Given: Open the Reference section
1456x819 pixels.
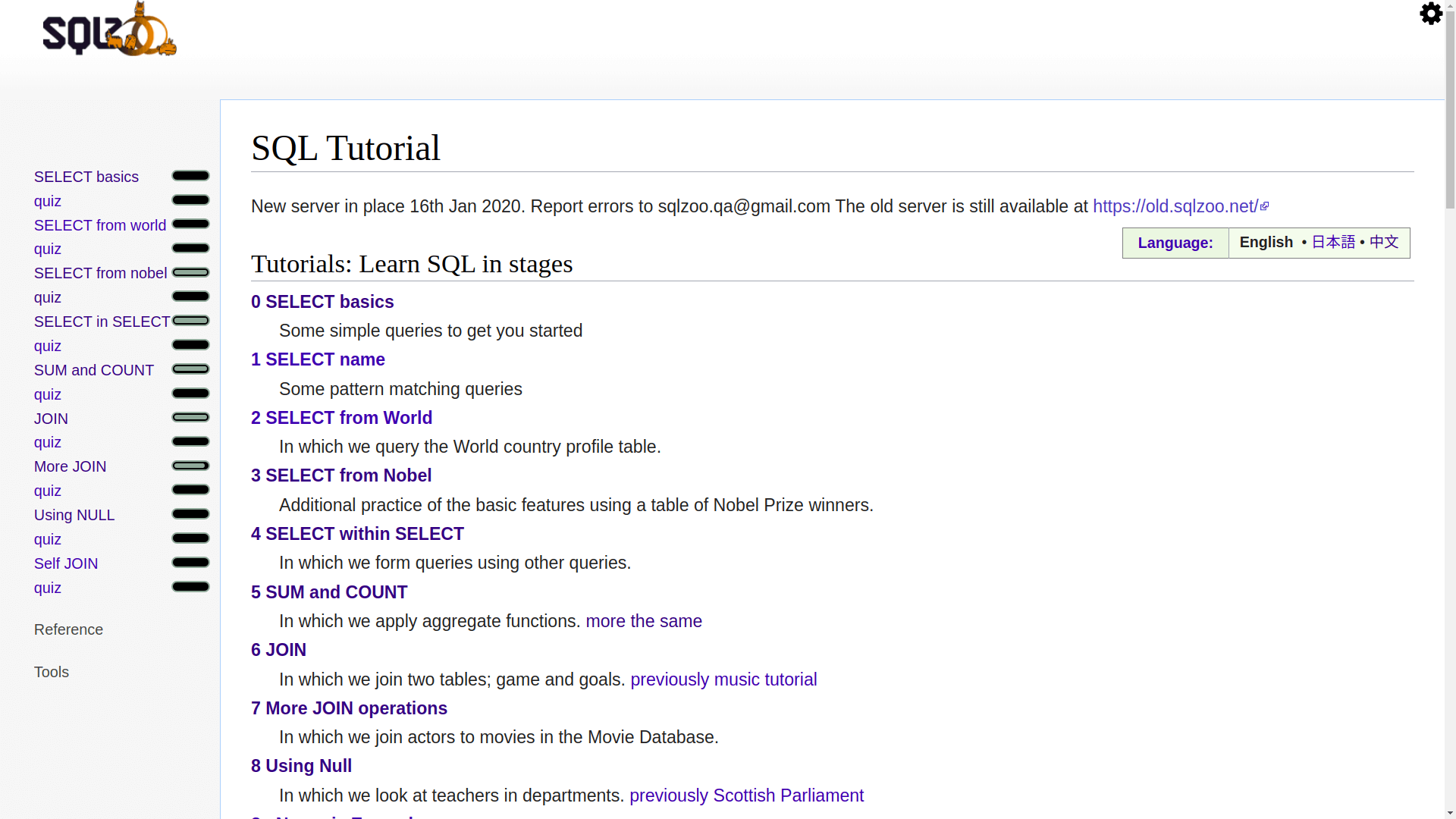Looking at the screenshot, I should (68, 629).
